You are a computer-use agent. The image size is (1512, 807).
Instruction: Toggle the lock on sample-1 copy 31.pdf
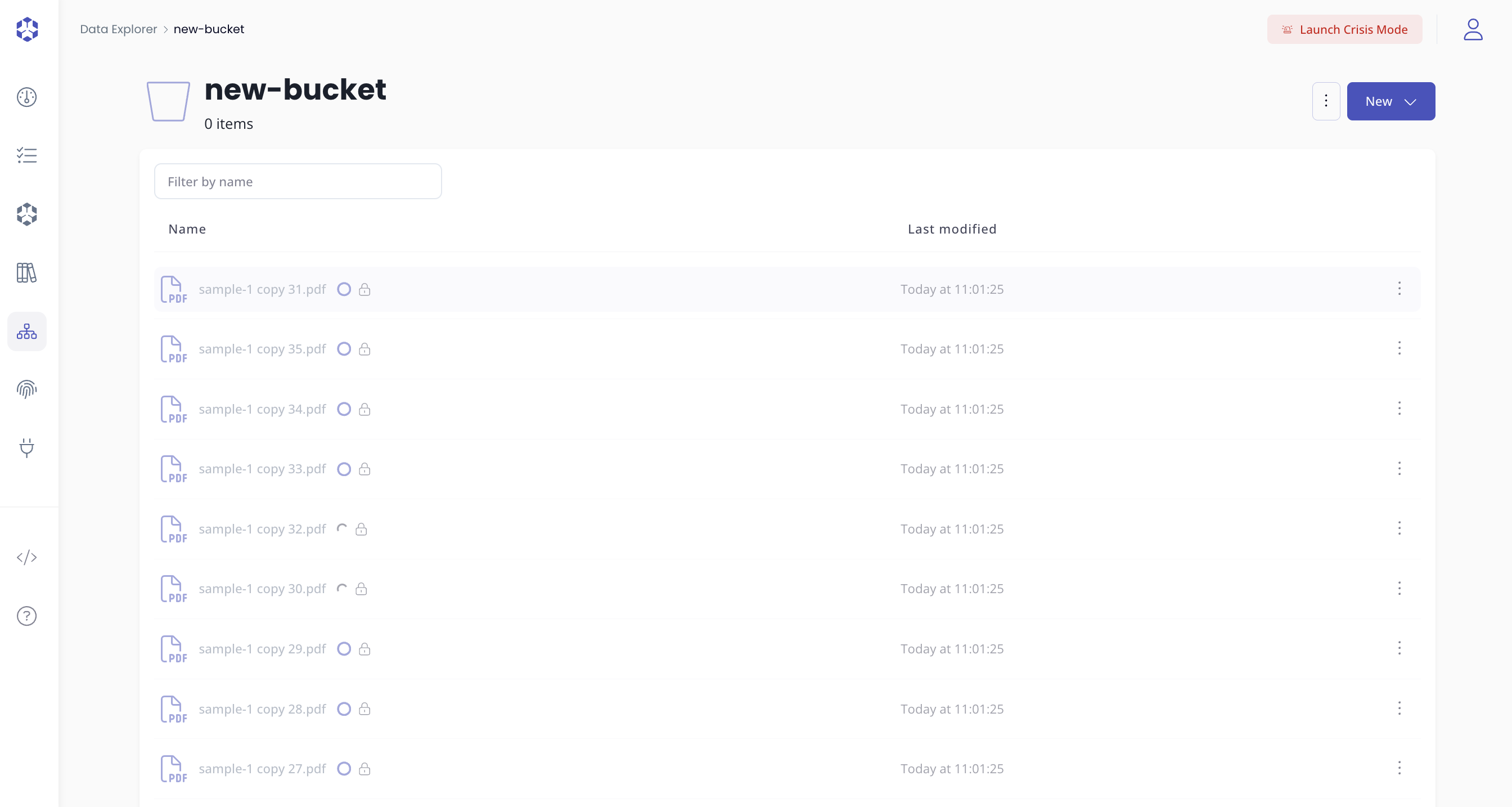[365, 290]
